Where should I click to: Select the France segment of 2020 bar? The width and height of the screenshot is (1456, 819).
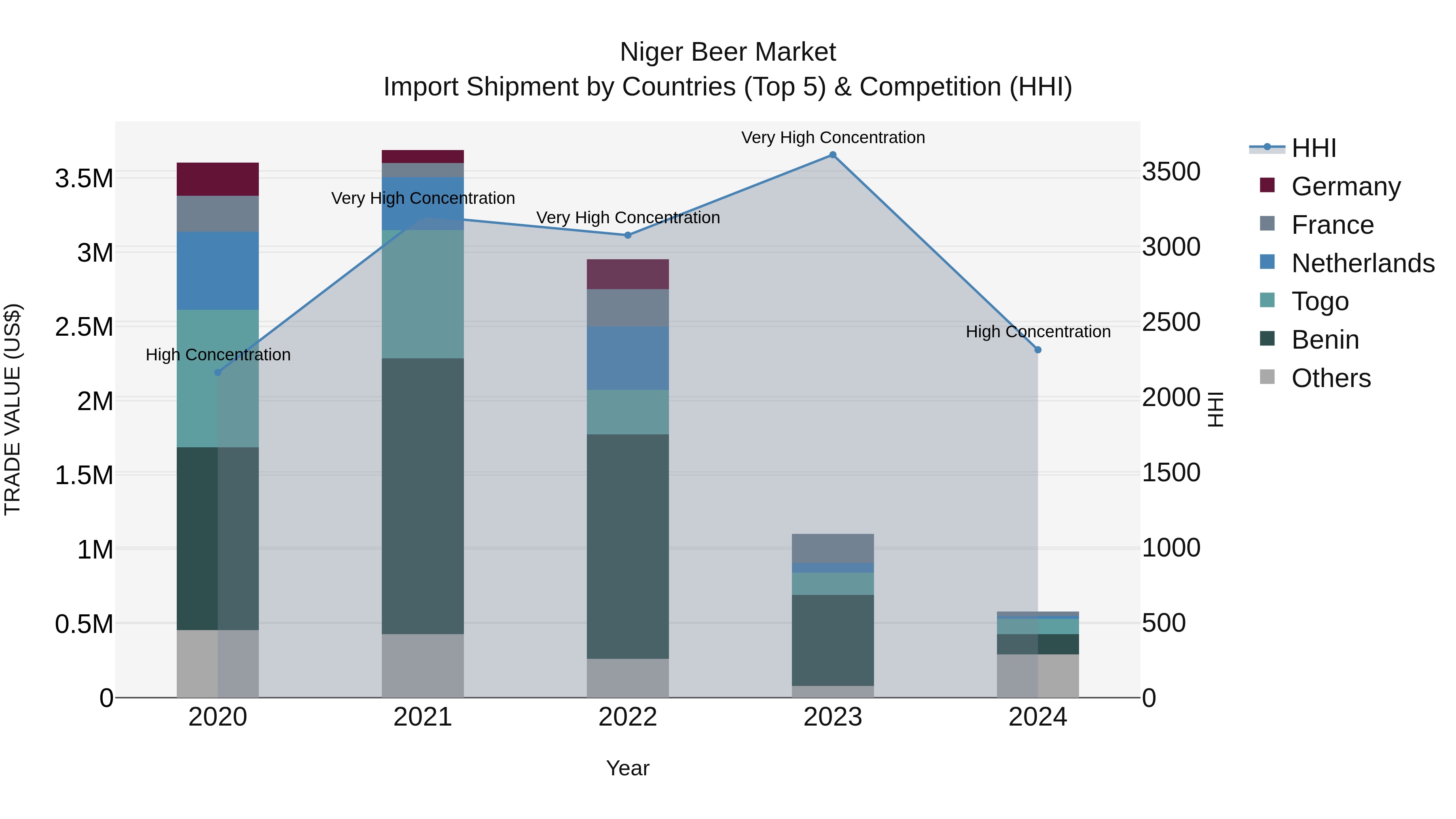point(218,214)
